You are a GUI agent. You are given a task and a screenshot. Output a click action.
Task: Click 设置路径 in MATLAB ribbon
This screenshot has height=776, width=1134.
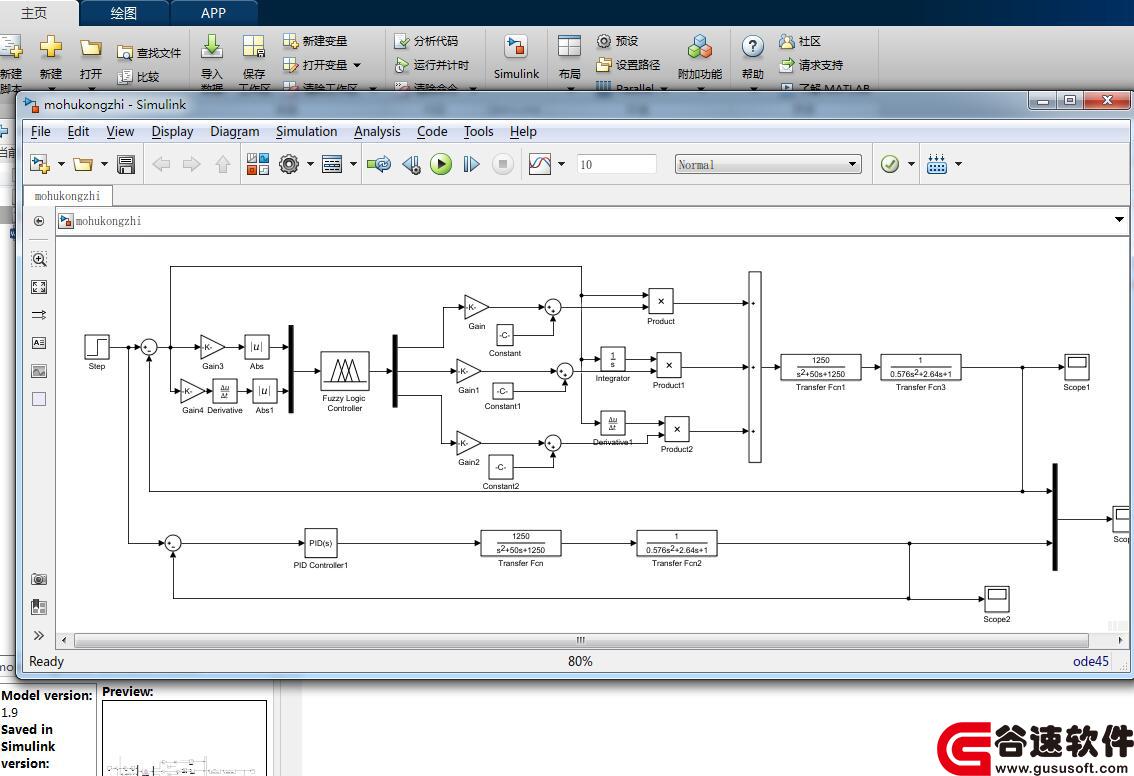pos(628,65)
